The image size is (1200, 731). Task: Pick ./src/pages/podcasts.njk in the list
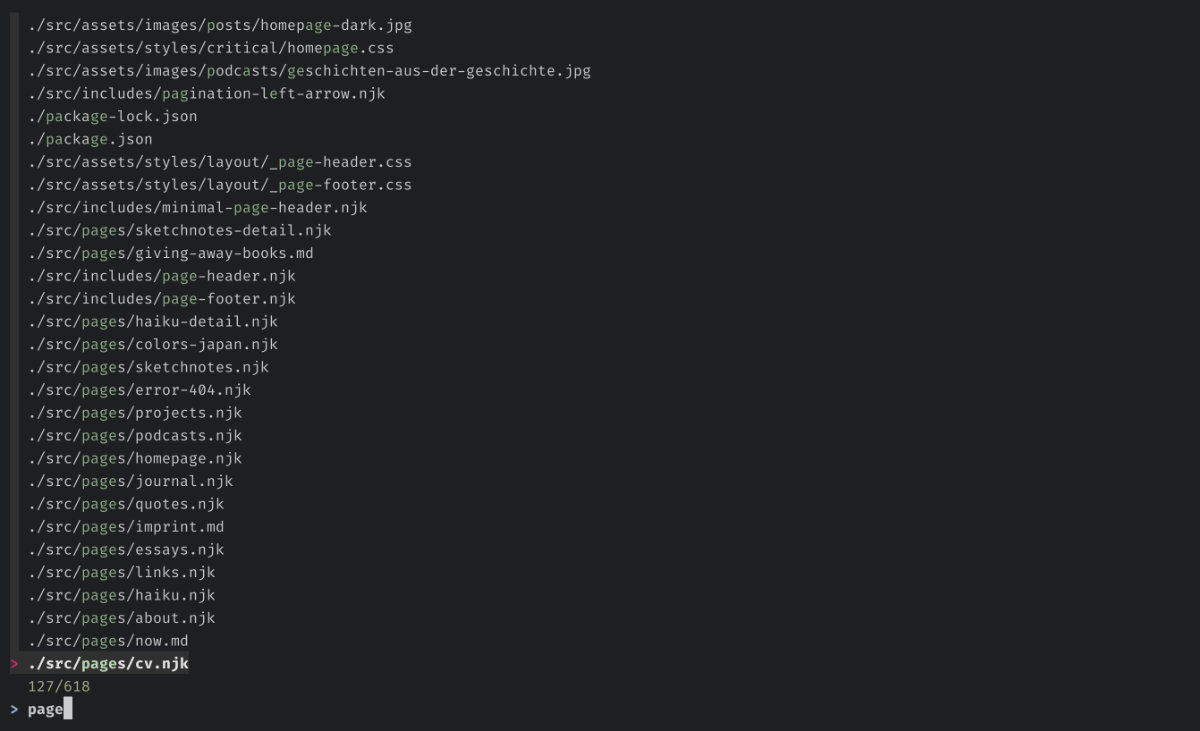coord(135,436)
